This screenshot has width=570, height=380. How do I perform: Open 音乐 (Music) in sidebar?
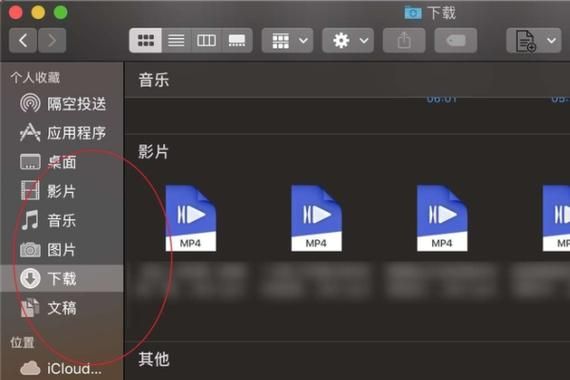point(63,220)
